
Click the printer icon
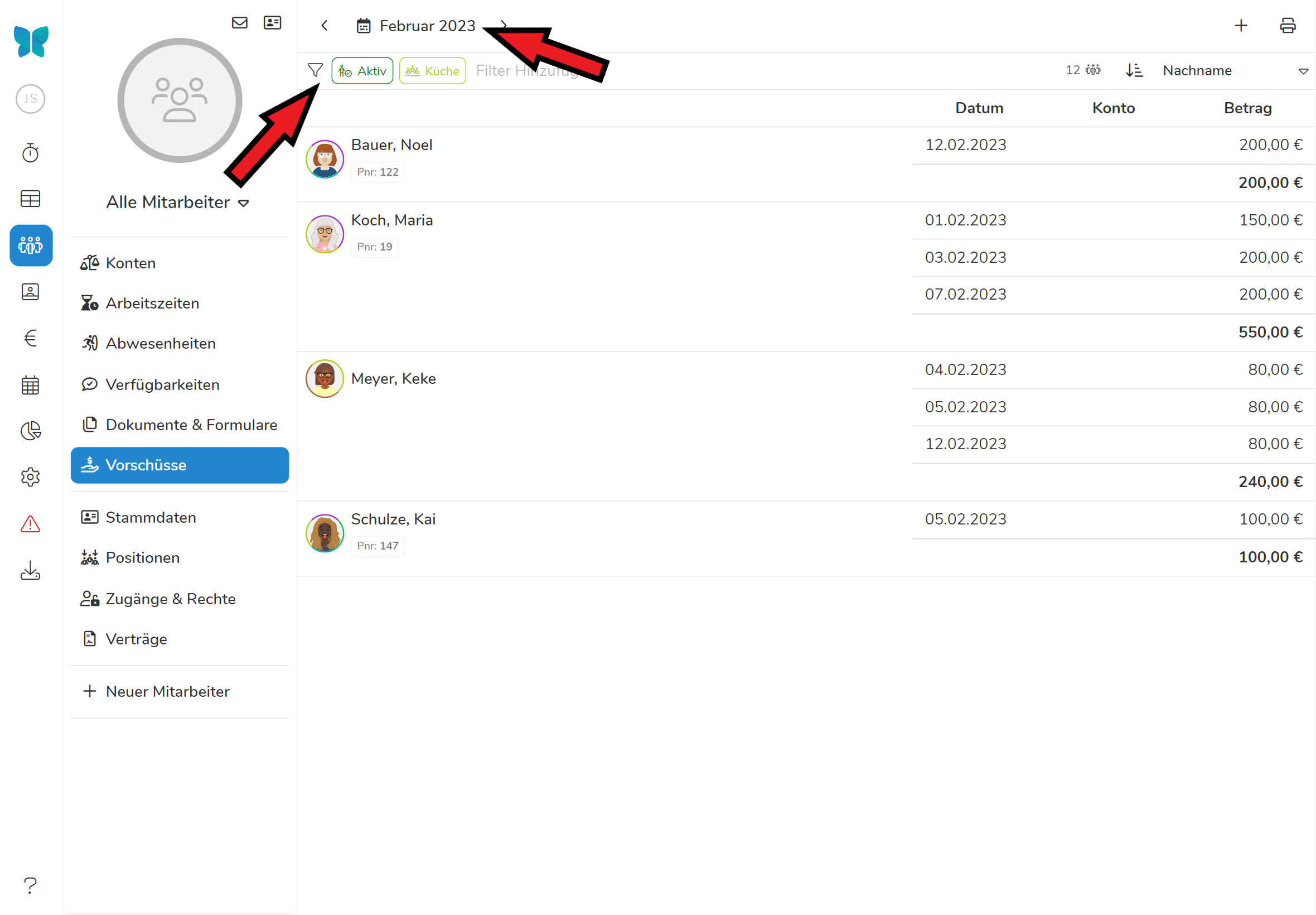pos(1288,25)
